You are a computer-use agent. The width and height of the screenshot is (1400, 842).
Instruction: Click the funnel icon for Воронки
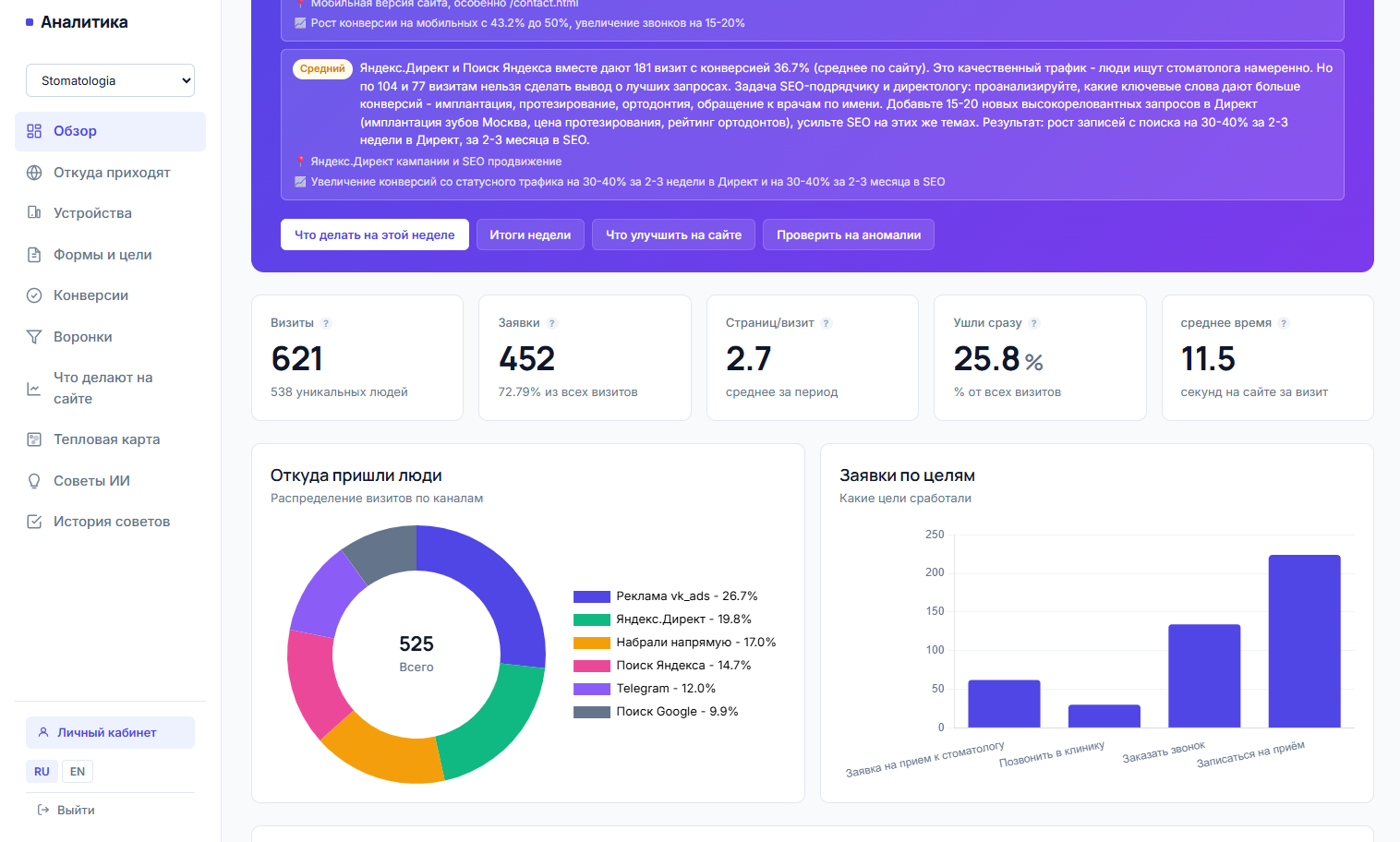34,337
